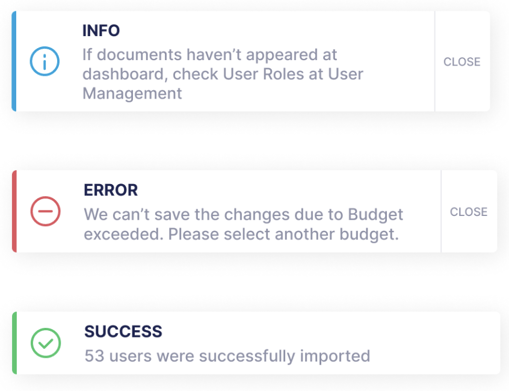The width and height of the screenshot is (509, 391).
Task: Click the 53 users imported message
Action: tap(227, 356)
